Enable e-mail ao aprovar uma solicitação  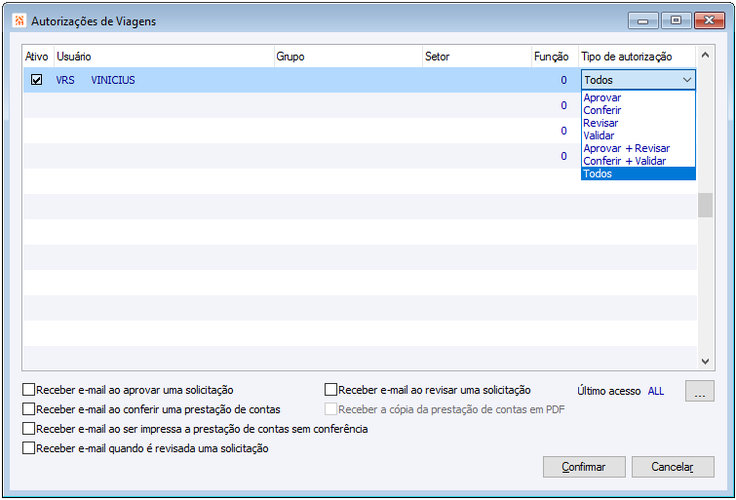pos(29,390)
